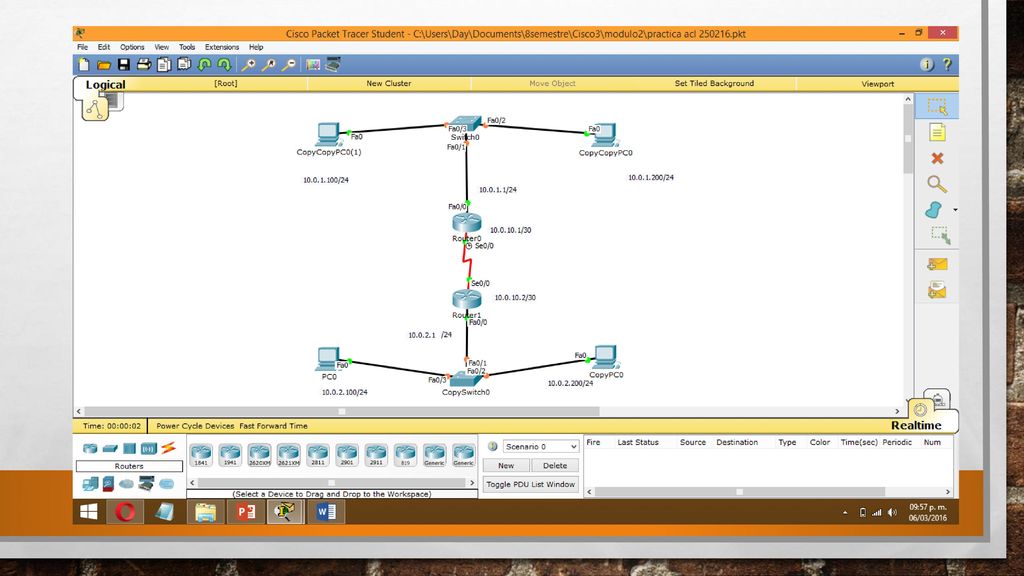Open the Extensions menu
Viewport: 1024px width, 576px height.
pyautogui.click(x=222, y=47)
